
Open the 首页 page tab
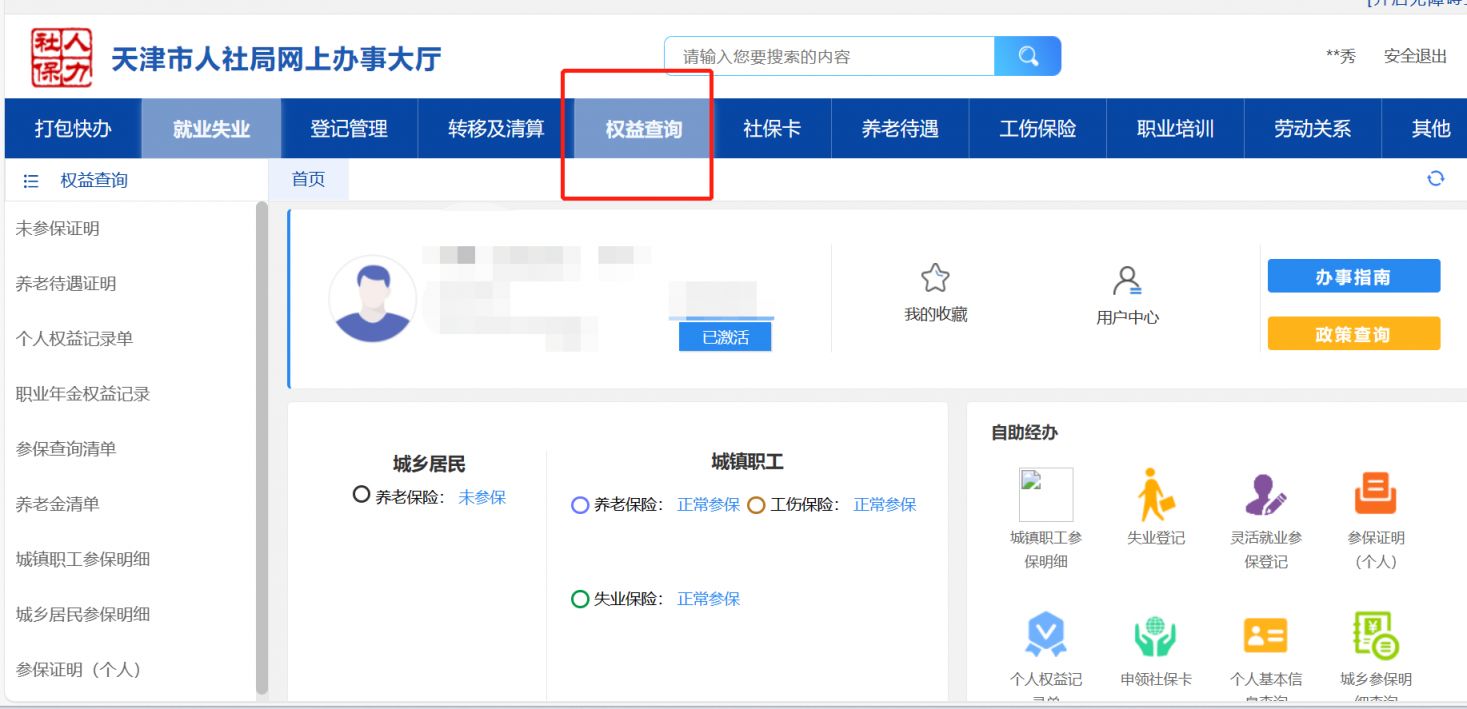pyautogui.click(x=308, y=180)
